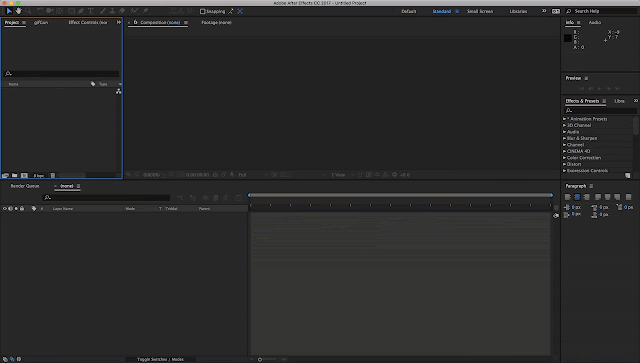Image resolution: width=640 pixels, height=363 pixels.
Task: Switch to the gifGun panel tab
Action: coord(41,22)
